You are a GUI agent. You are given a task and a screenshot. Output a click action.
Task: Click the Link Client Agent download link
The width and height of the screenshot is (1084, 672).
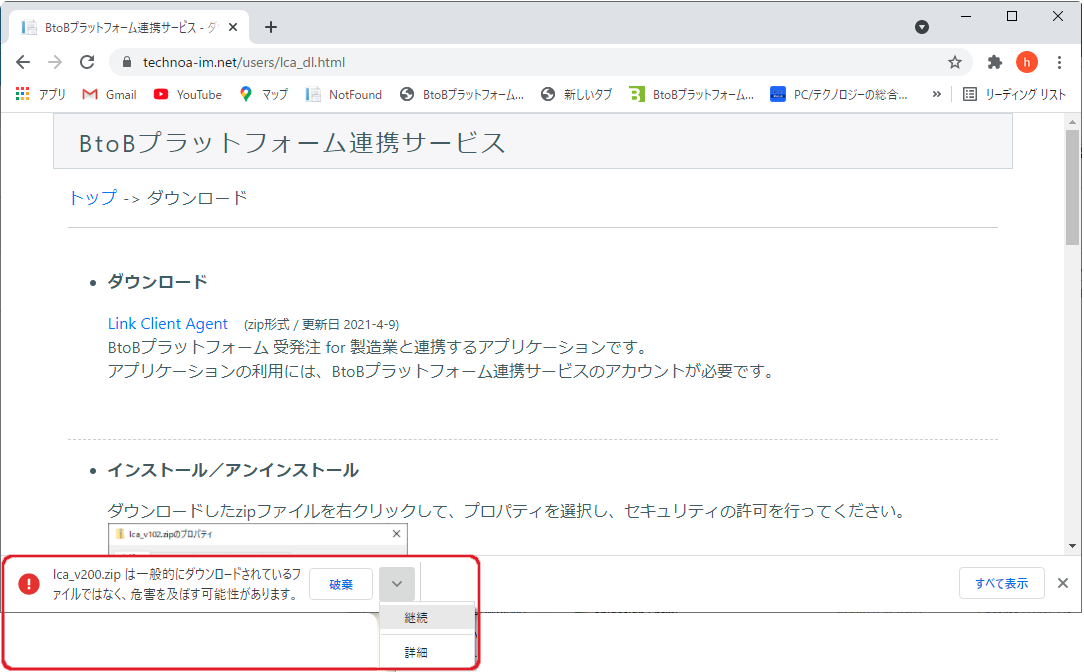coord(168,323)
